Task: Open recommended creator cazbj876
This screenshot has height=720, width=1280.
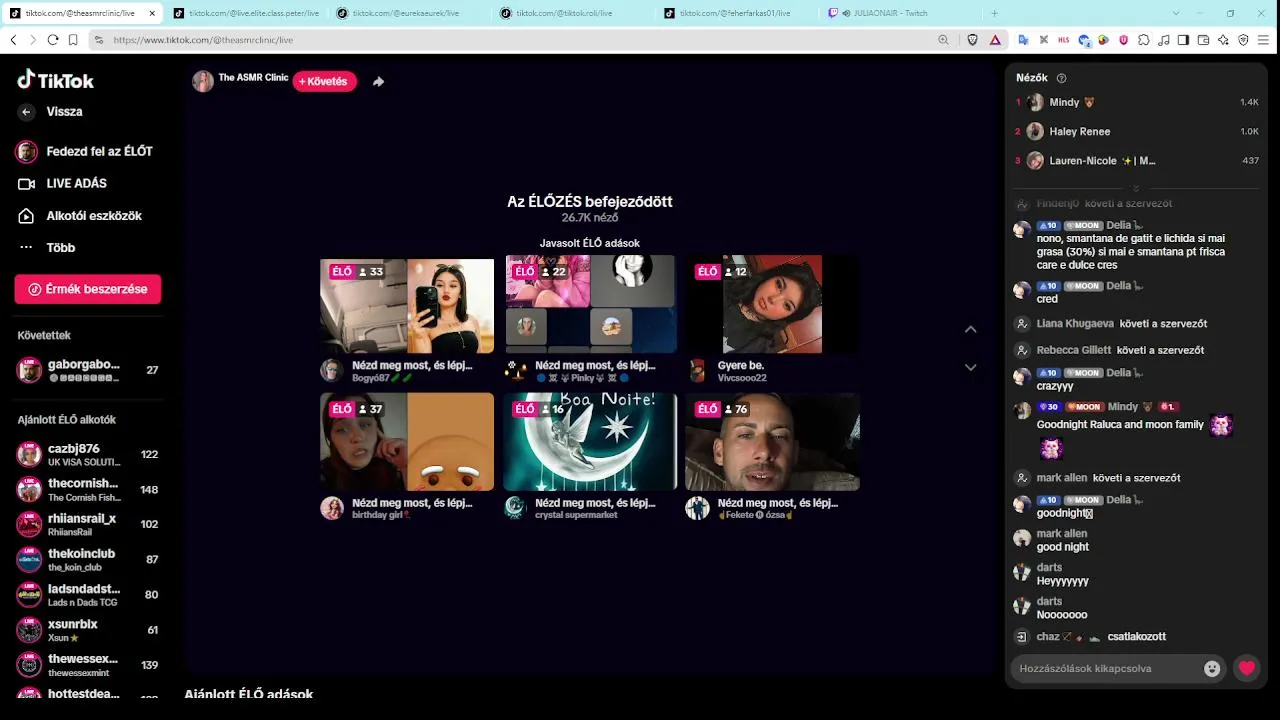Action: 88,455
